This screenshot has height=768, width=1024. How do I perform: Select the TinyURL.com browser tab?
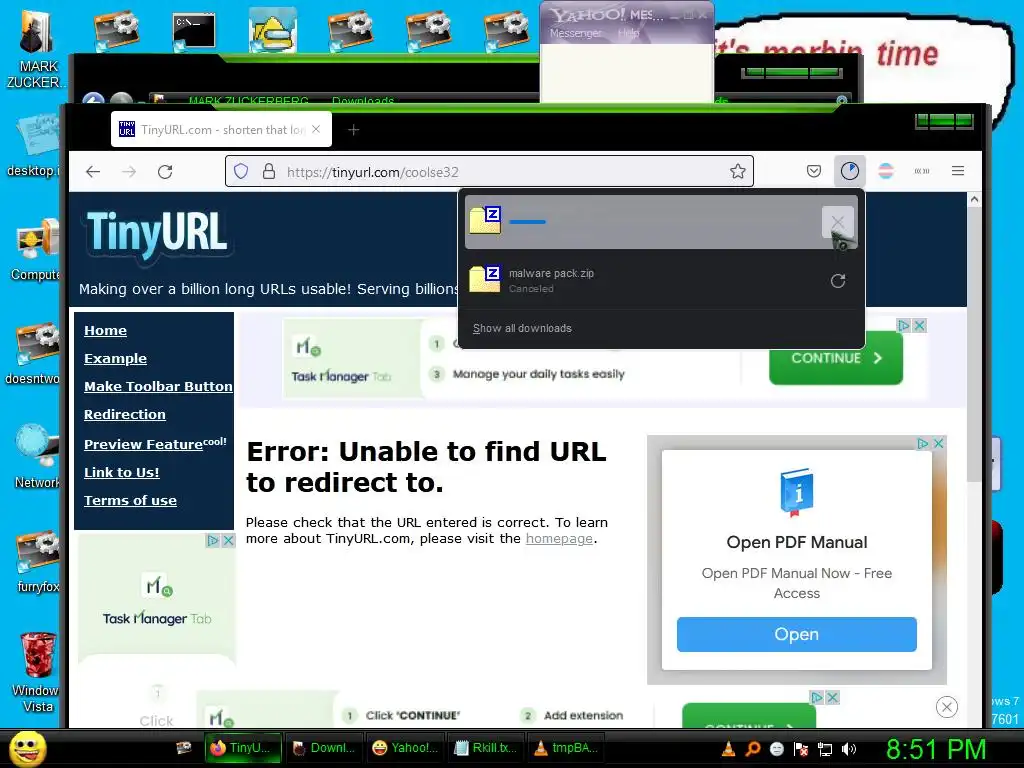tap(221, 129)
